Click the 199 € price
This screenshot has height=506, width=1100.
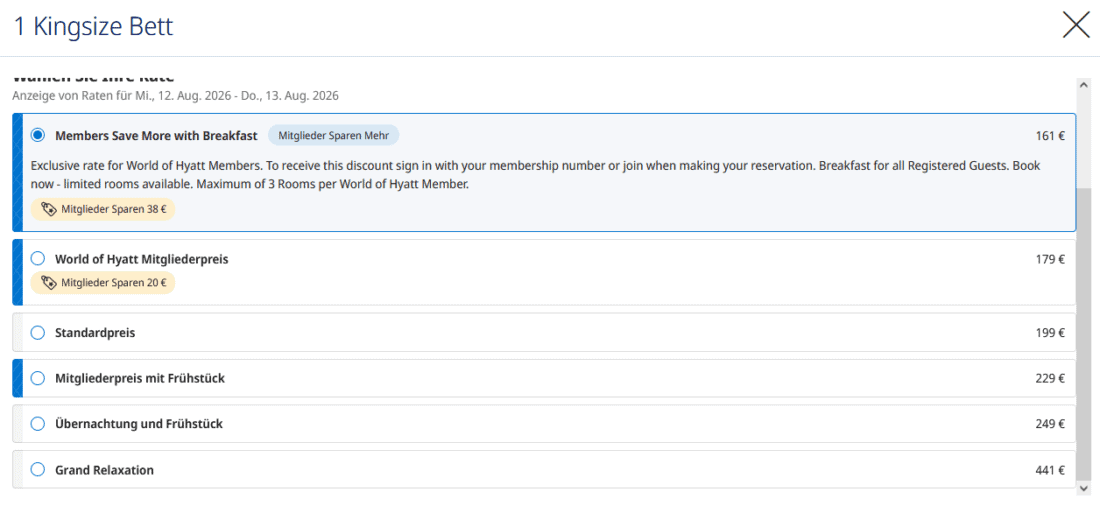1049,333
